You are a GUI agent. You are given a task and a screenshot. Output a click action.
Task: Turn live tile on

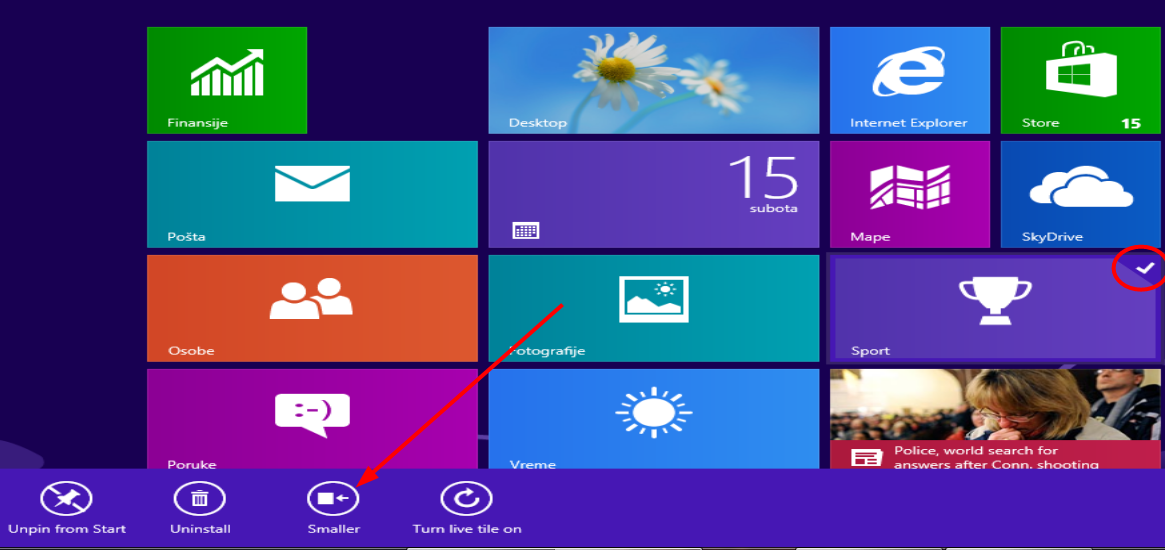point(467,498)
